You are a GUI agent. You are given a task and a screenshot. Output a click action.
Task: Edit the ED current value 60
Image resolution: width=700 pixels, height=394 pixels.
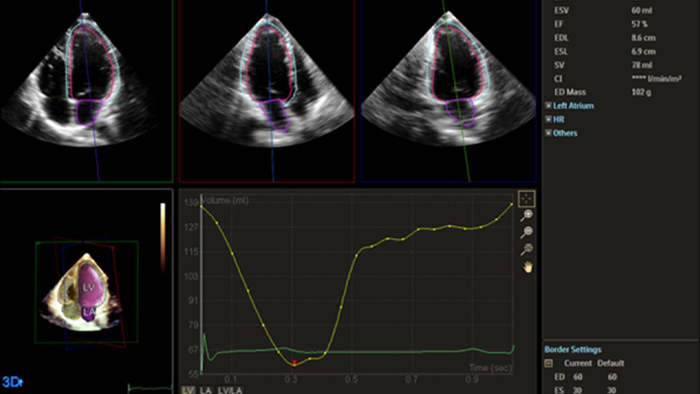(578, 377)
